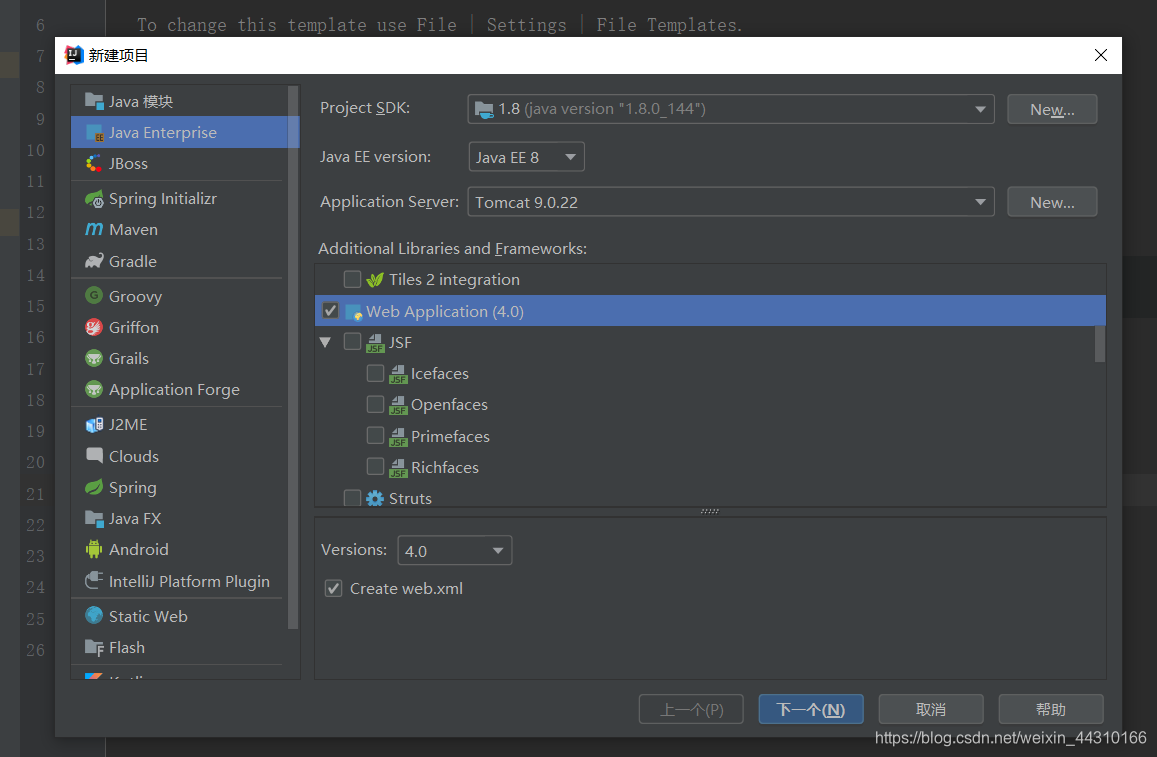
Task: Click the Struts gear icon
Action: (x=375, y=498)
